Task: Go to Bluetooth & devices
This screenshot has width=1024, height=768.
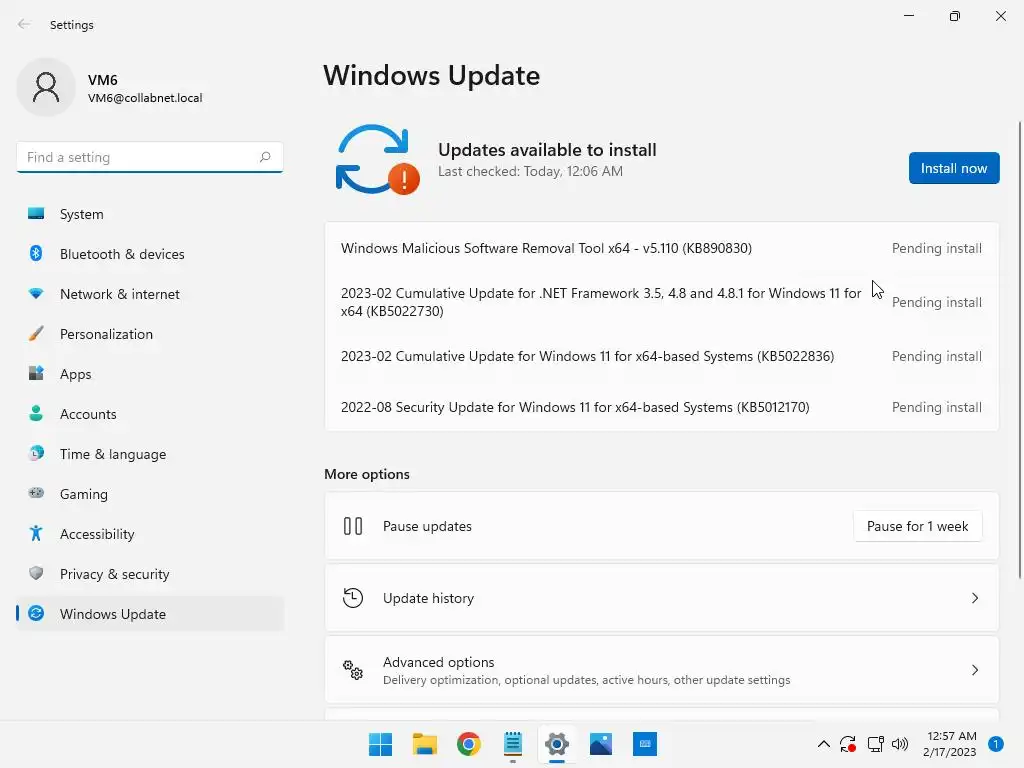Action: (x=150, y=253)
